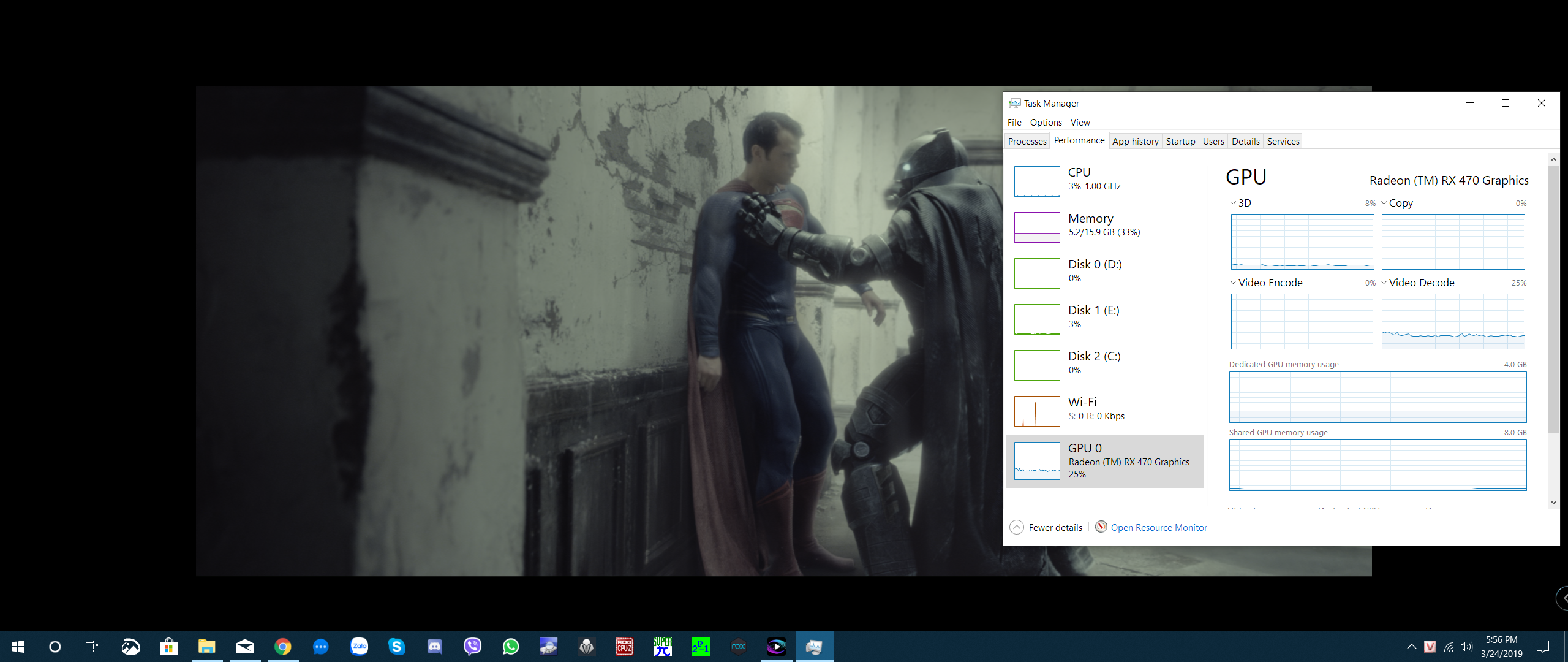The image size is (1568, 662).
Task: Open Viber from the taskbar
Action: point(473,647)
